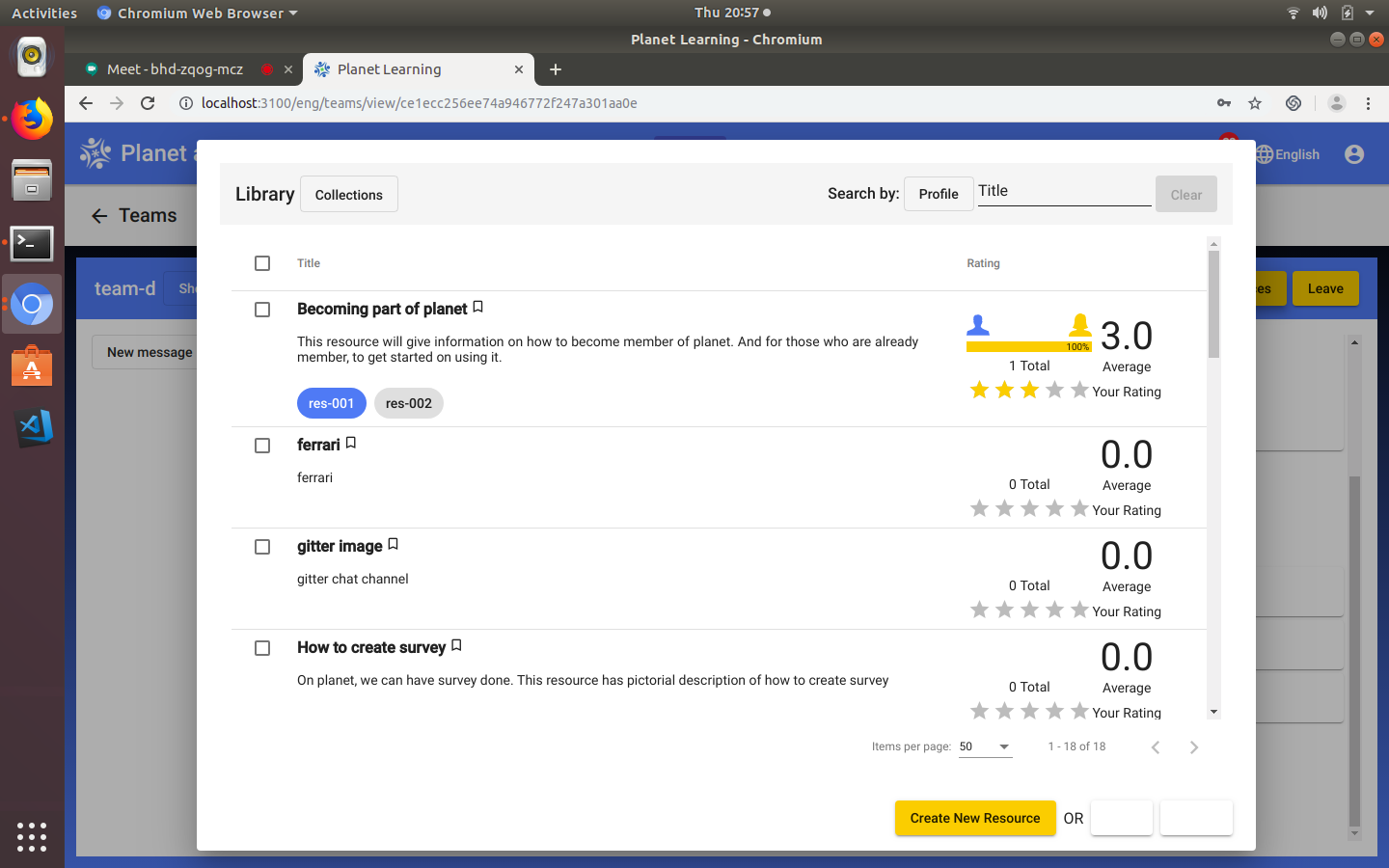This screenshot has height=868, width=1389.
Task: Open Items per page dropdown
Action: [985, 746]
